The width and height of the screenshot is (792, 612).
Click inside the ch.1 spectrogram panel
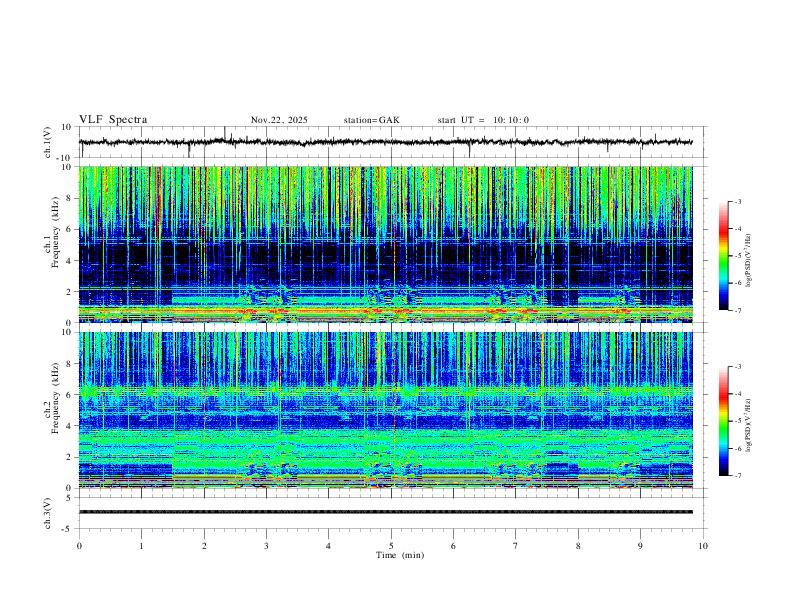point(386,244)
